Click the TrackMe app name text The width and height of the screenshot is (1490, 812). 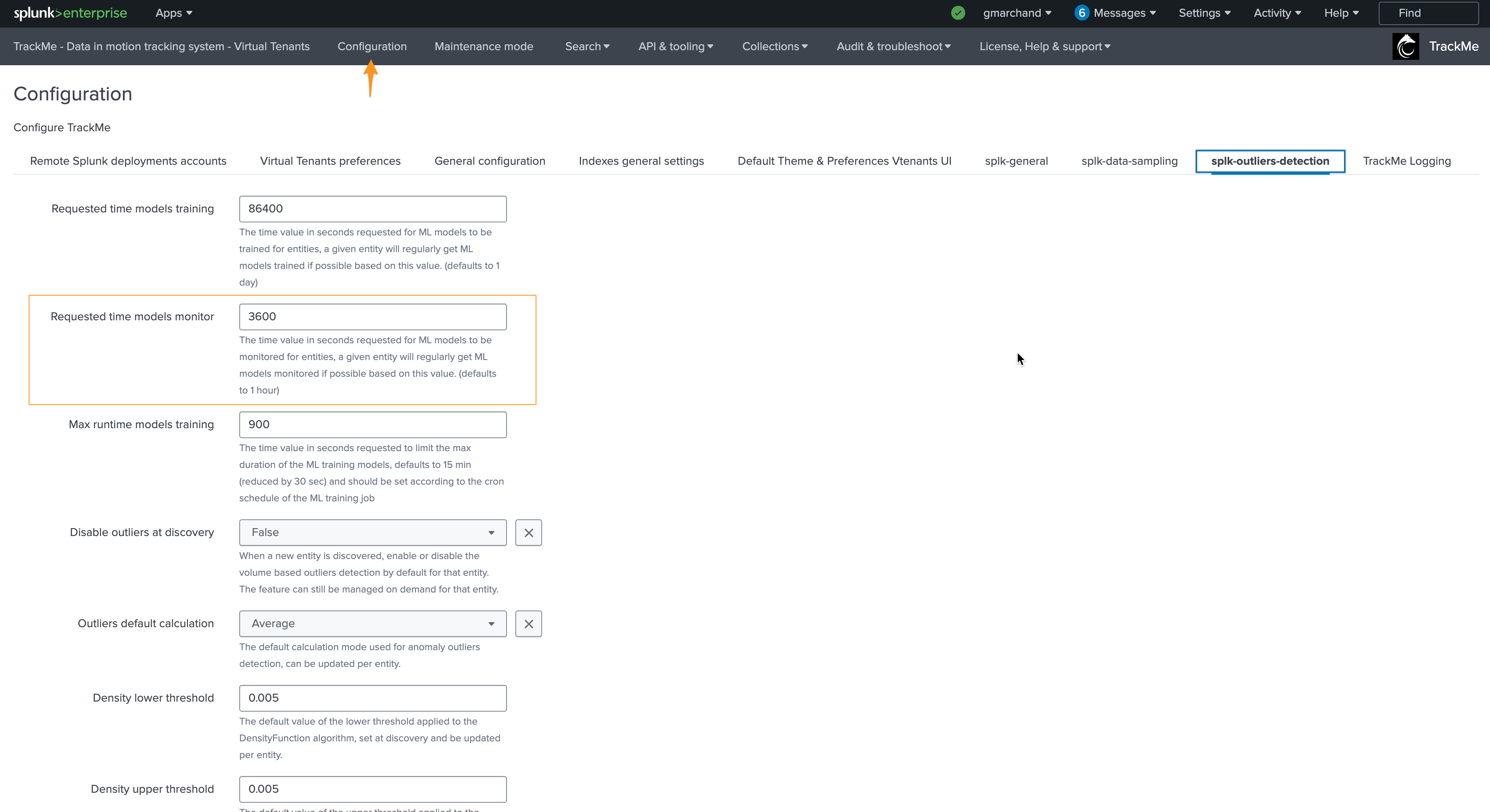(x=1454, y=46)
